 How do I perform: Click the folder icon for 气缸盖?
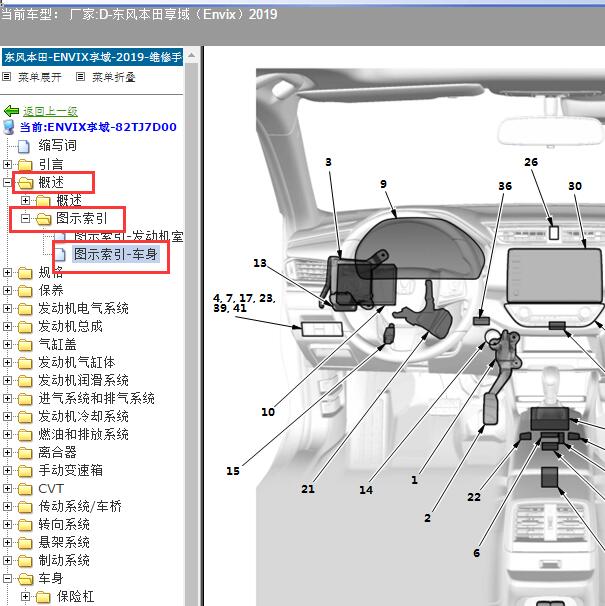pos(25,345)
